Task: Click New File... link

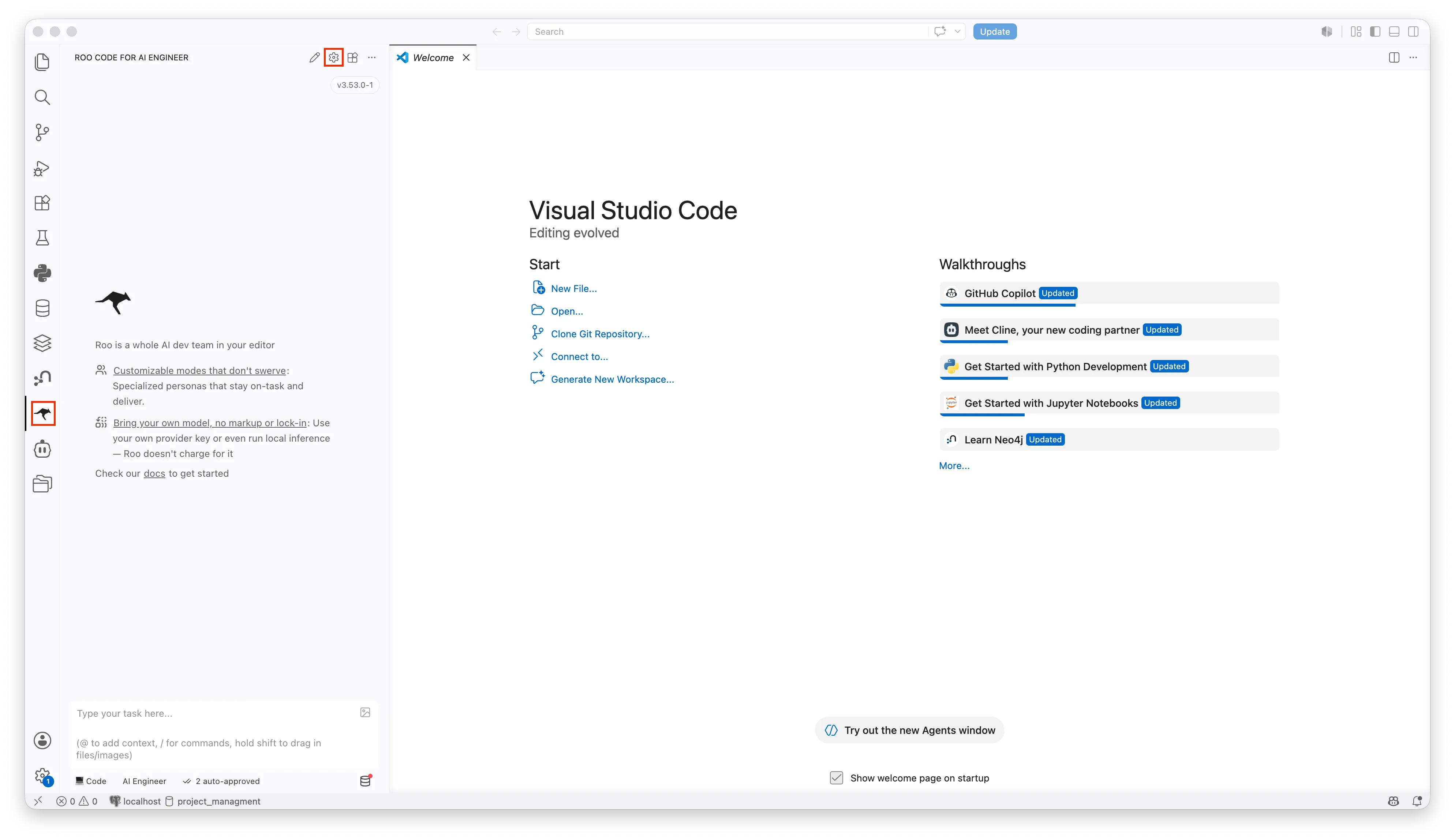Action: coord(573,288)
